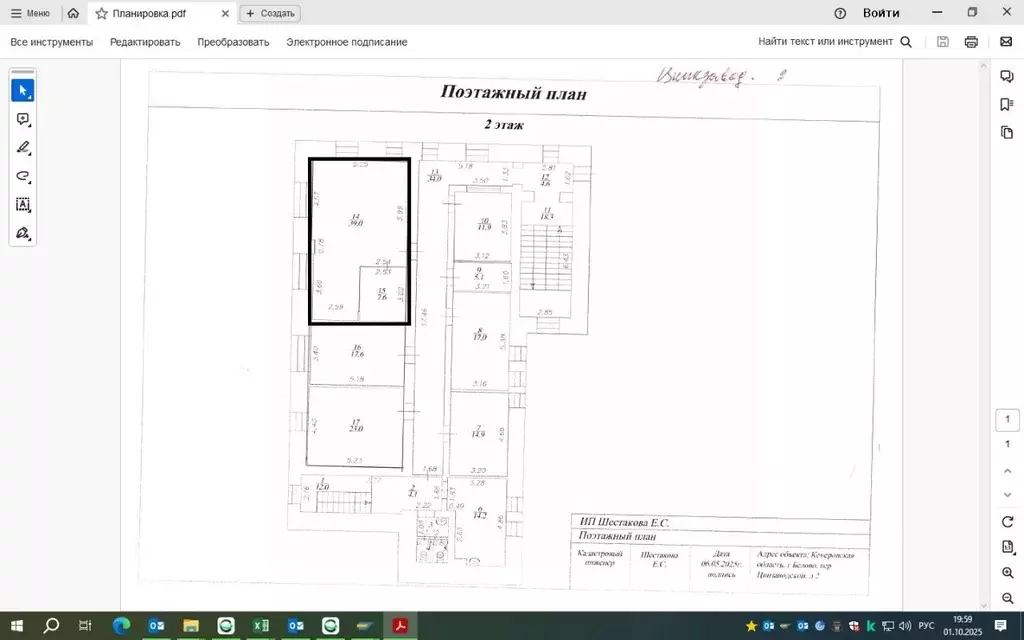
Task: Click the Войти sign-in button
Action: 881,13
